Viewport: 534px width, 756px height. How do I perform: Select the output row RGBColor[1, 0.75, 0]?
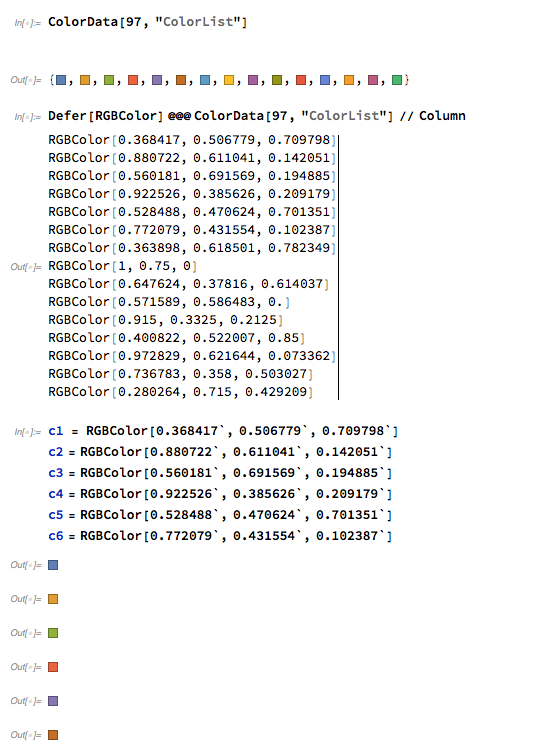(x=122, y=266)
